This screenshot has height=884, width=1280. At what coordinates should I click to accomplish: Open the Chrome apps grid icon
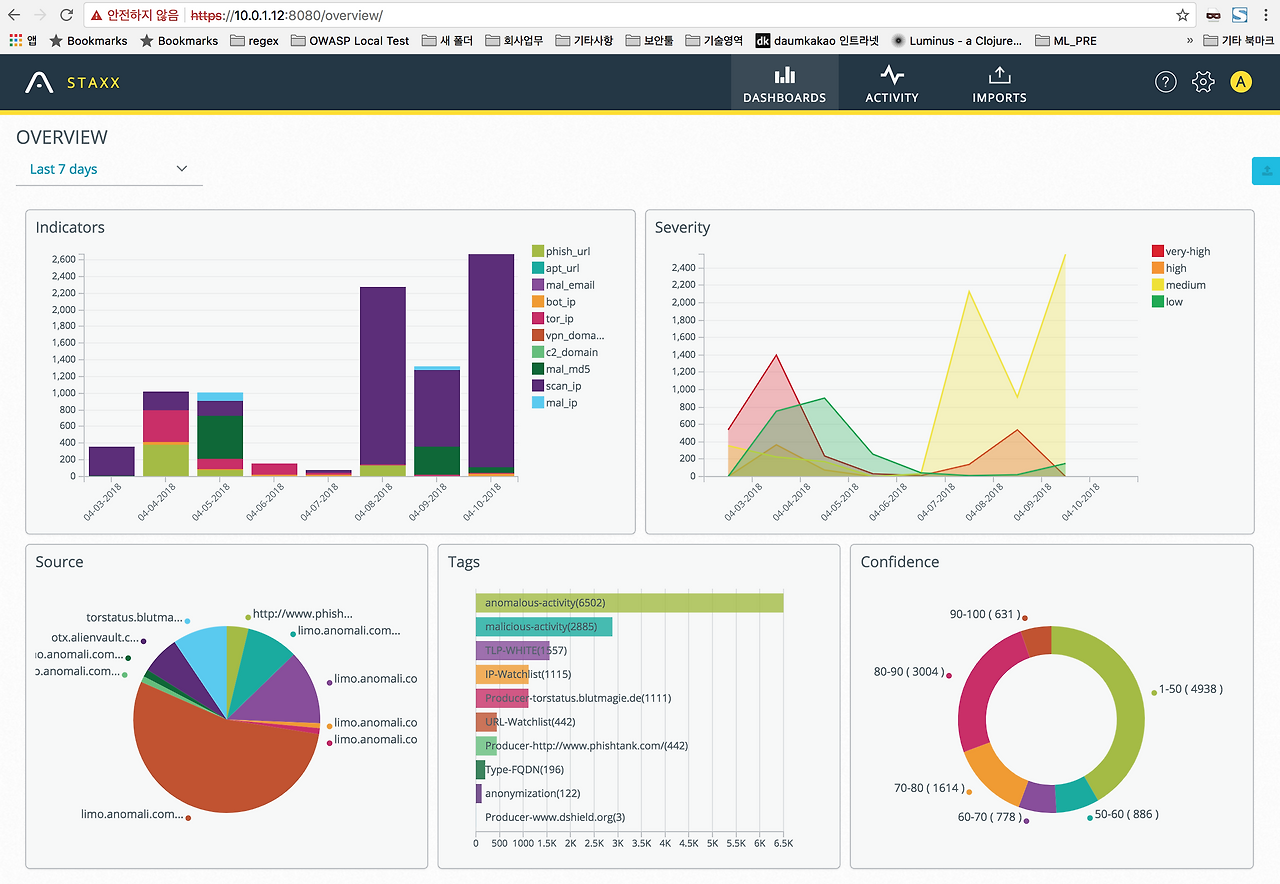[x=15, y=41]
